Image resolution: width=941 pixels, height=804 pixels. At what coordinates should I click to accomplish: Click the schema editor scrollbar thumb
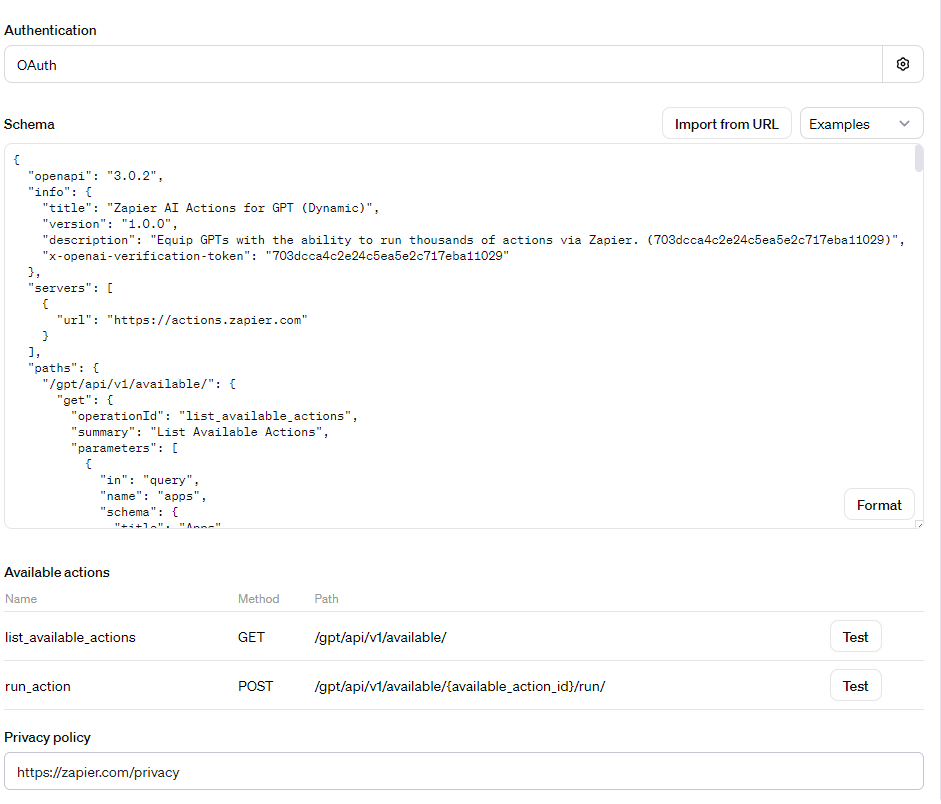(918, 159)
